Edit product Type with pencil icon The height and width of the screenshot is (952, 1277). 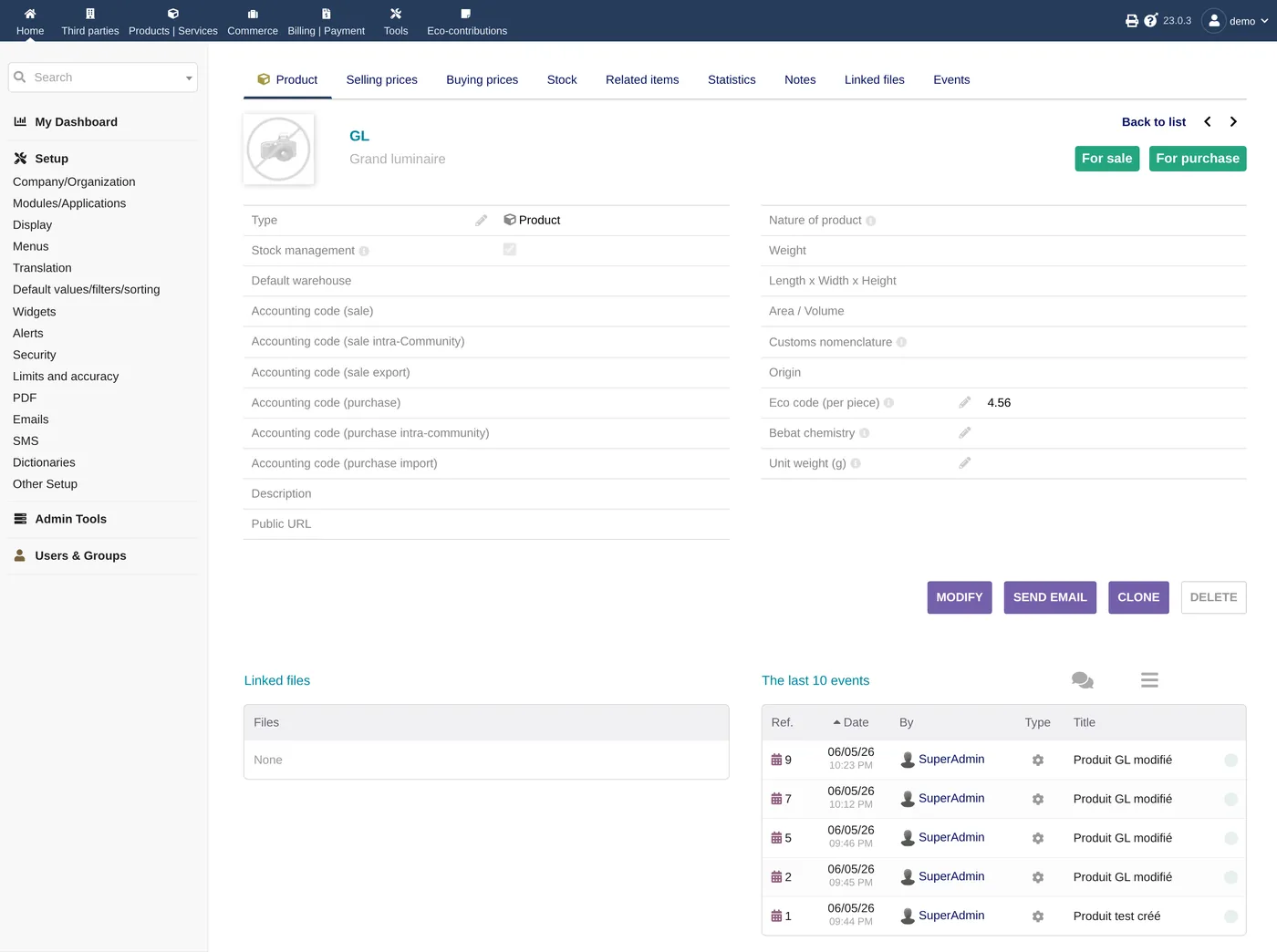tap(482, 220)
